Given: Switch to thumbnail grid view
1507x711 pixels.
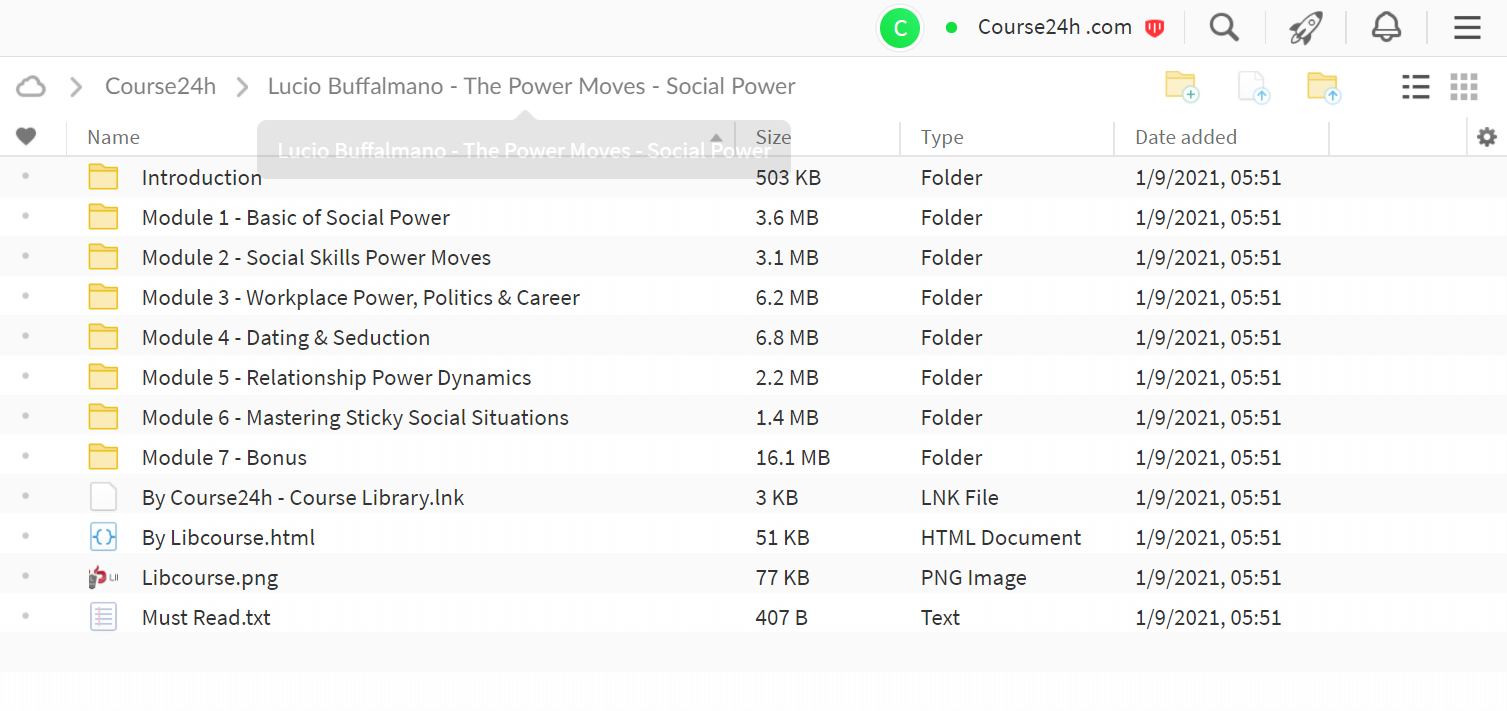Looking at the screenshot, I should (1464, 87).
